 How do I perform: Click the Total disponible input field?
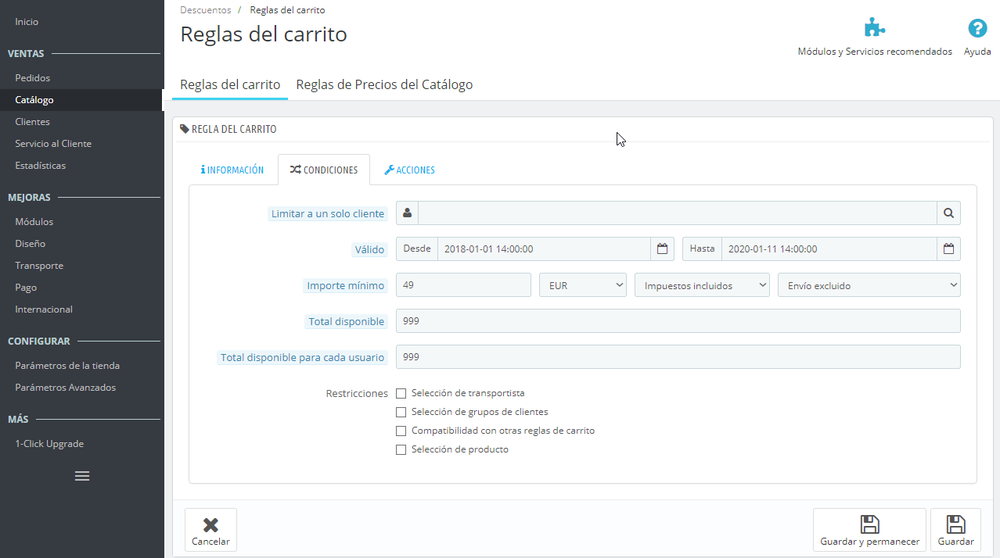678,321
